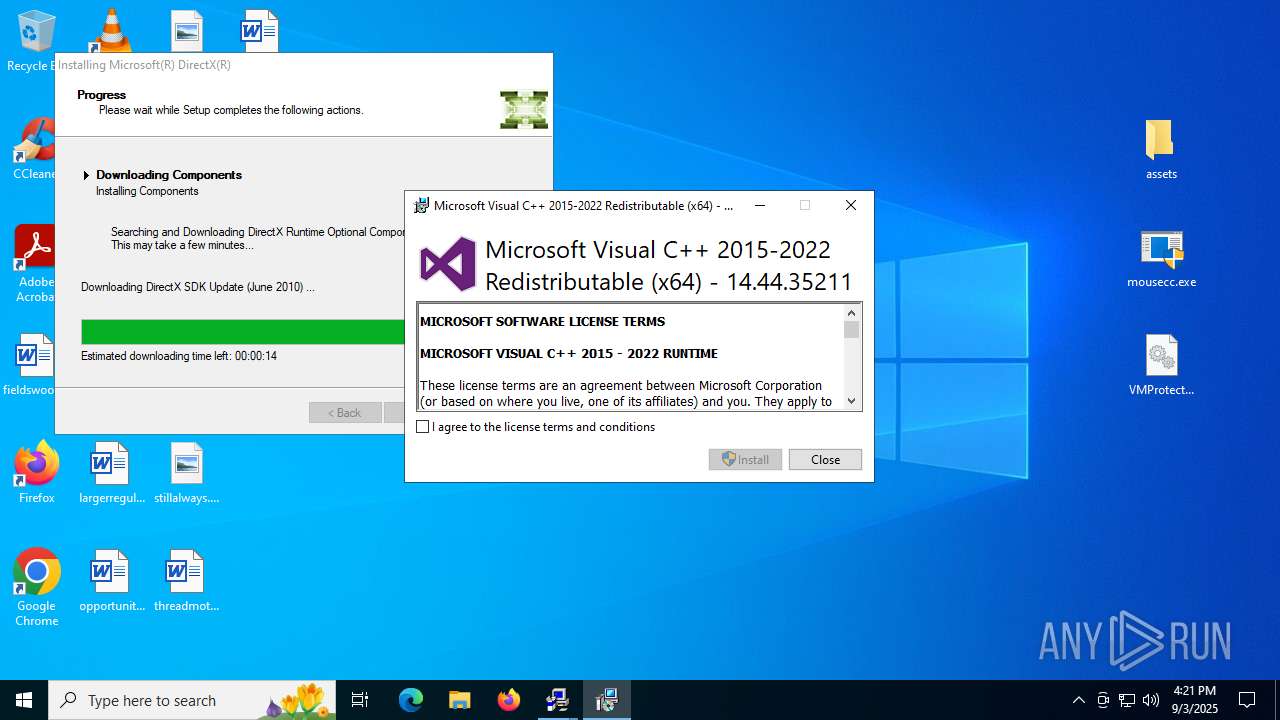Click the Estimated downloading time left text
Screen dimensions: 1280x720
click(179, 356)
